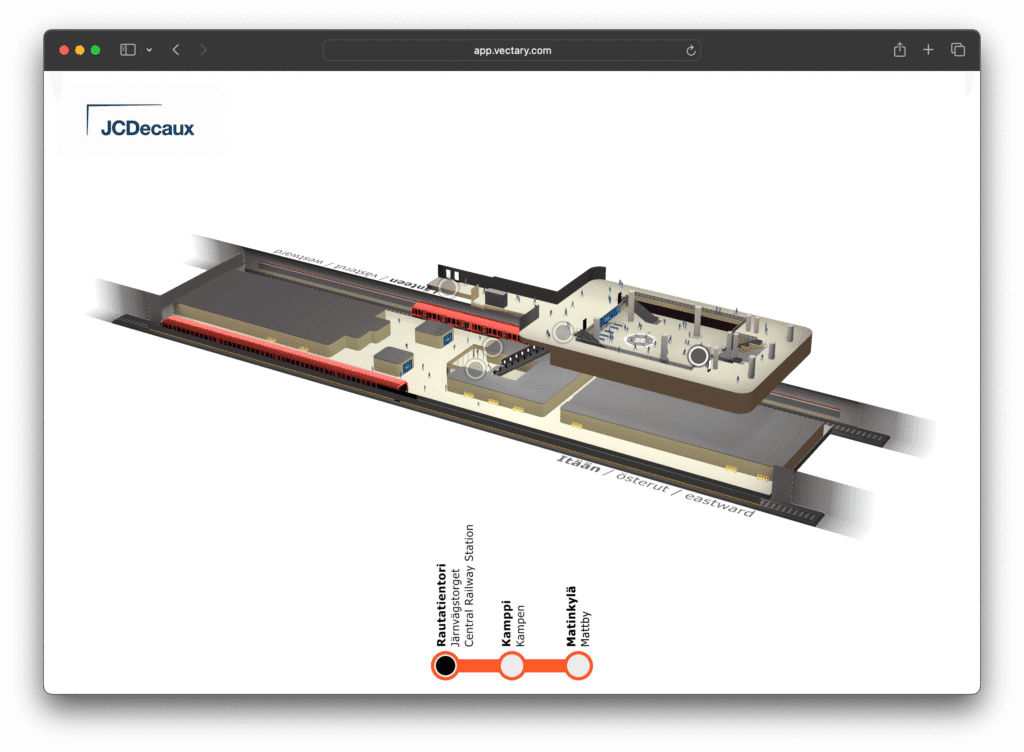This screenshot has width=1024, height=752.
Task: Reload the app.vectary.com page
Action: [690, 50]
